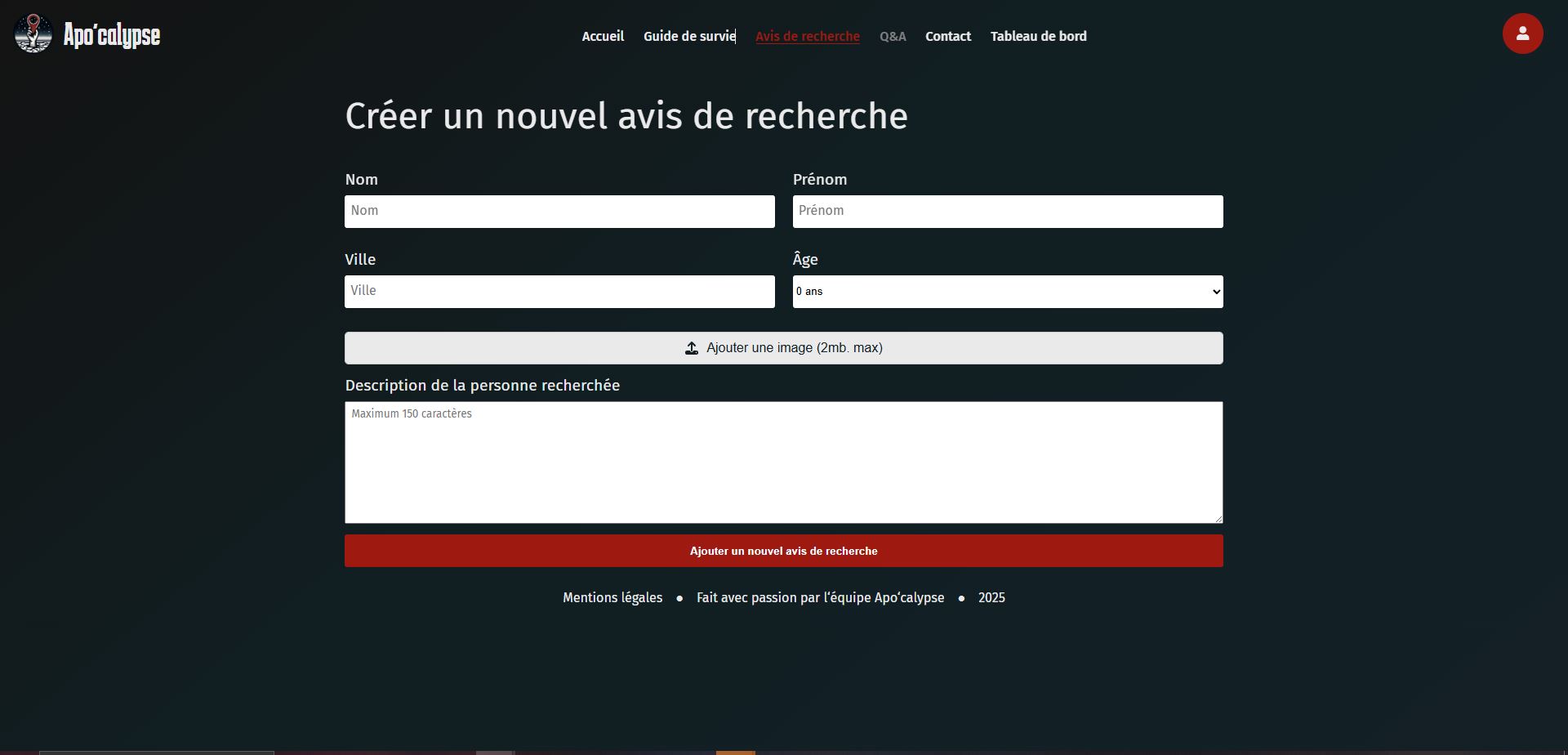Image resolution: width=1568 pixels, height=755 pixels.
Task: Click the 2025 text in the footer
Action: 991,598
